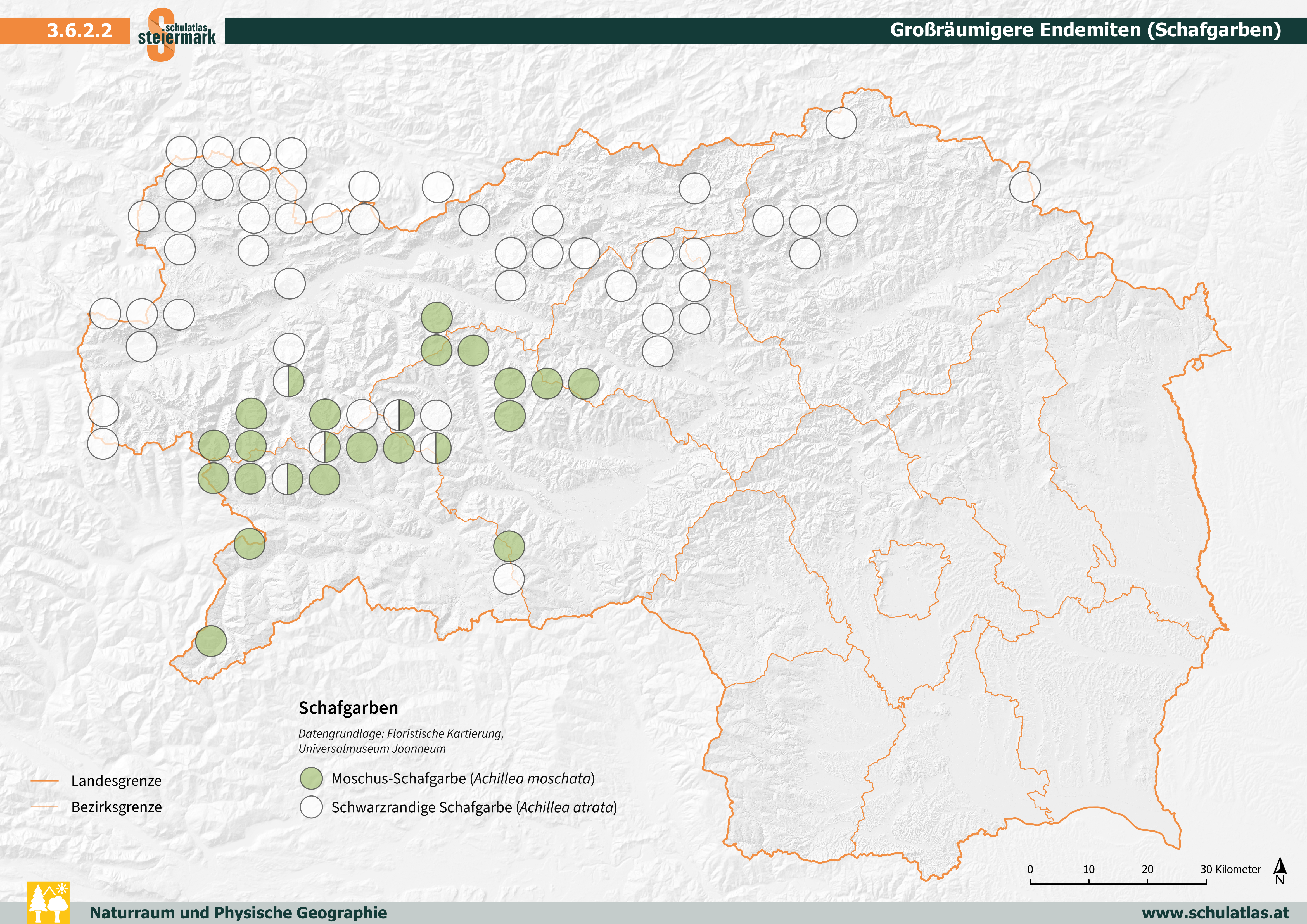The height and width of the screenshot is (924, 1307).
Task: Click the Schafgarben legend heading
Action: click(348, 708)
